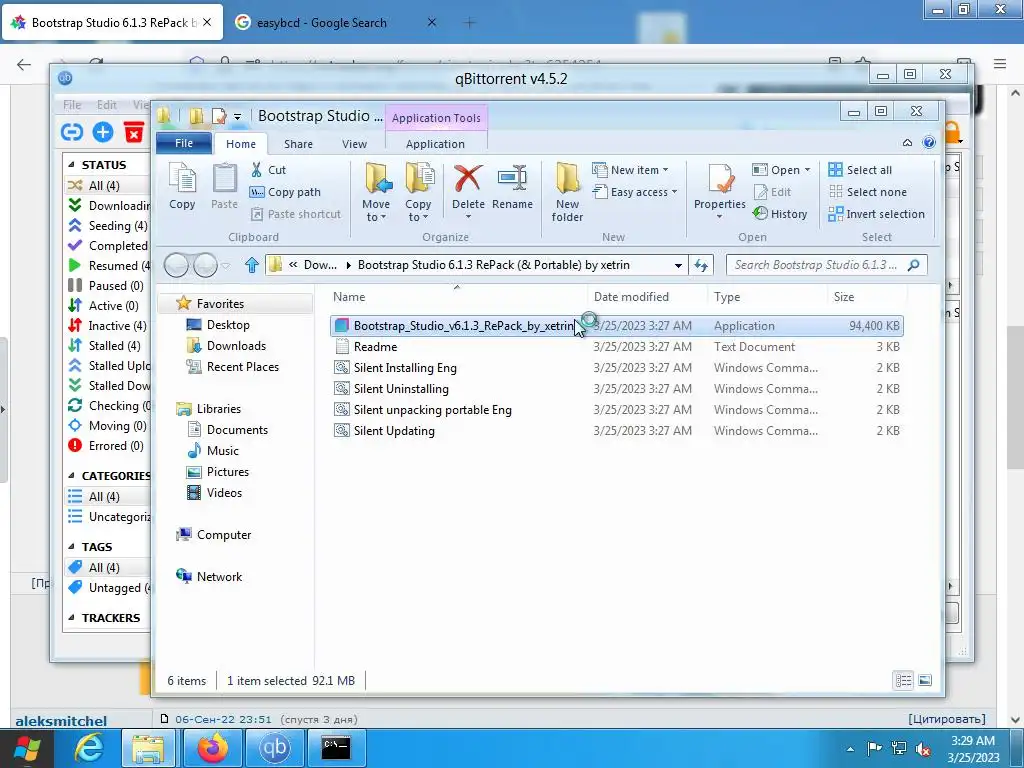The height and width of the screenshot is (768, 1024).
Task: Select Desktop under Favorites
Action: pos(227,325)
